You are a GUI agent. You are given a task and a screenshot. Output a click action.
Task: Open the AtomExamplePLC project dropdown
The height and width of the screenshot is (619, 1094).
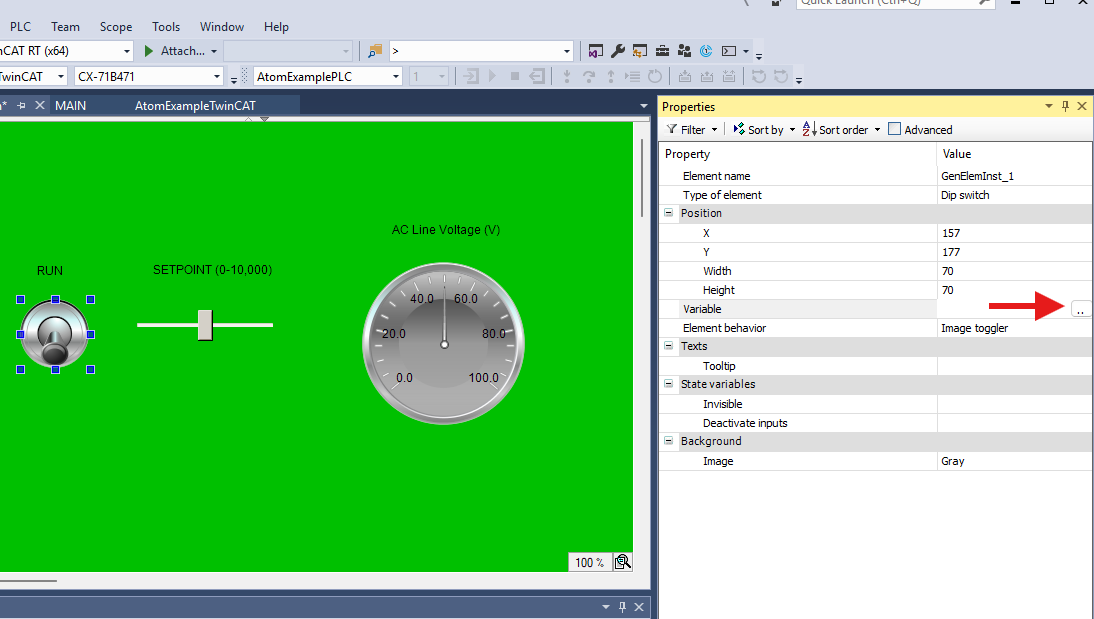395,75
